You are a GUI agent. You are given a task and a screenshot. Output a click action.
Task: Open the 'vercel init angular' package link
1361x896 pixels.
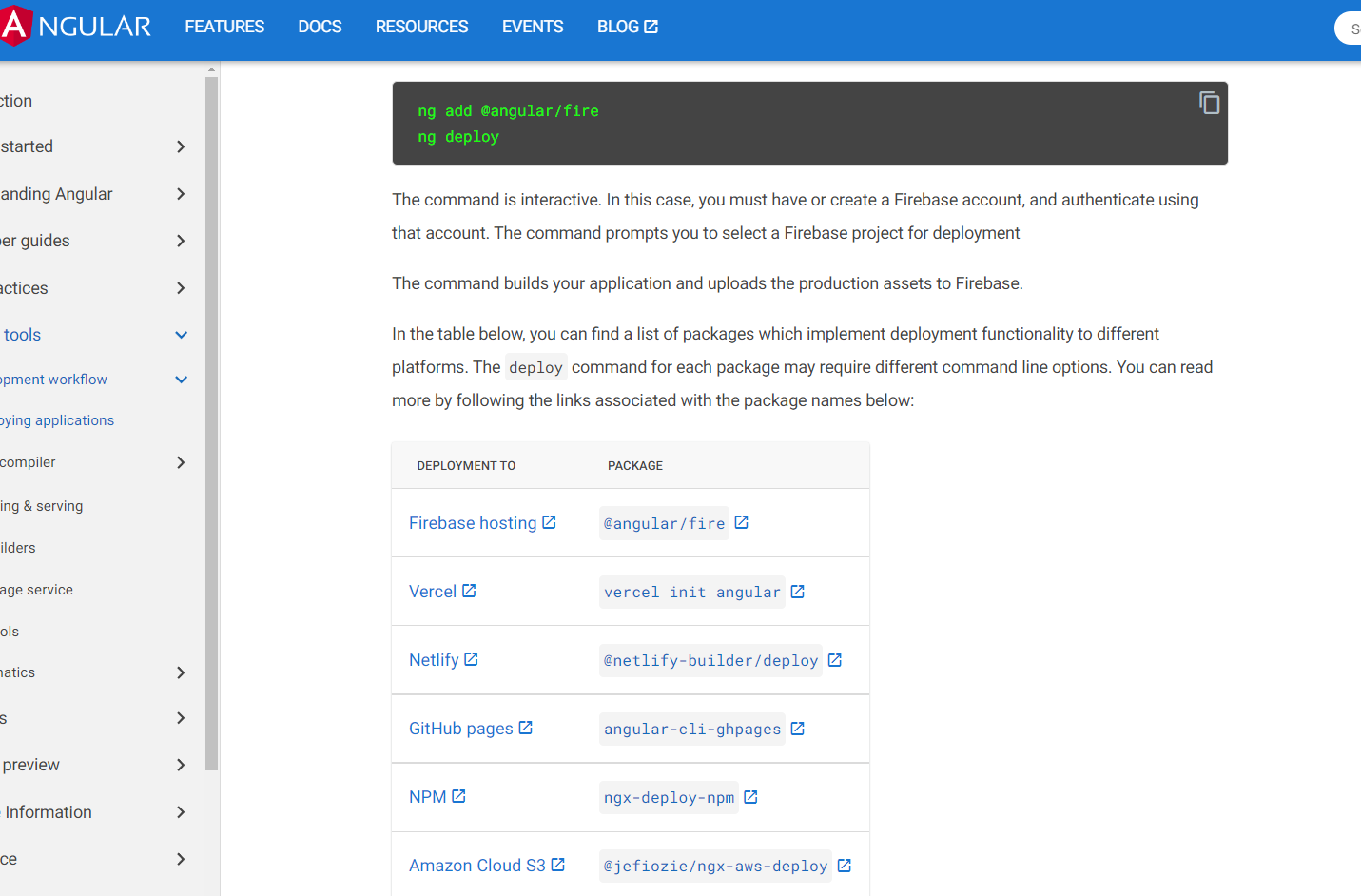tap(692, 592)
